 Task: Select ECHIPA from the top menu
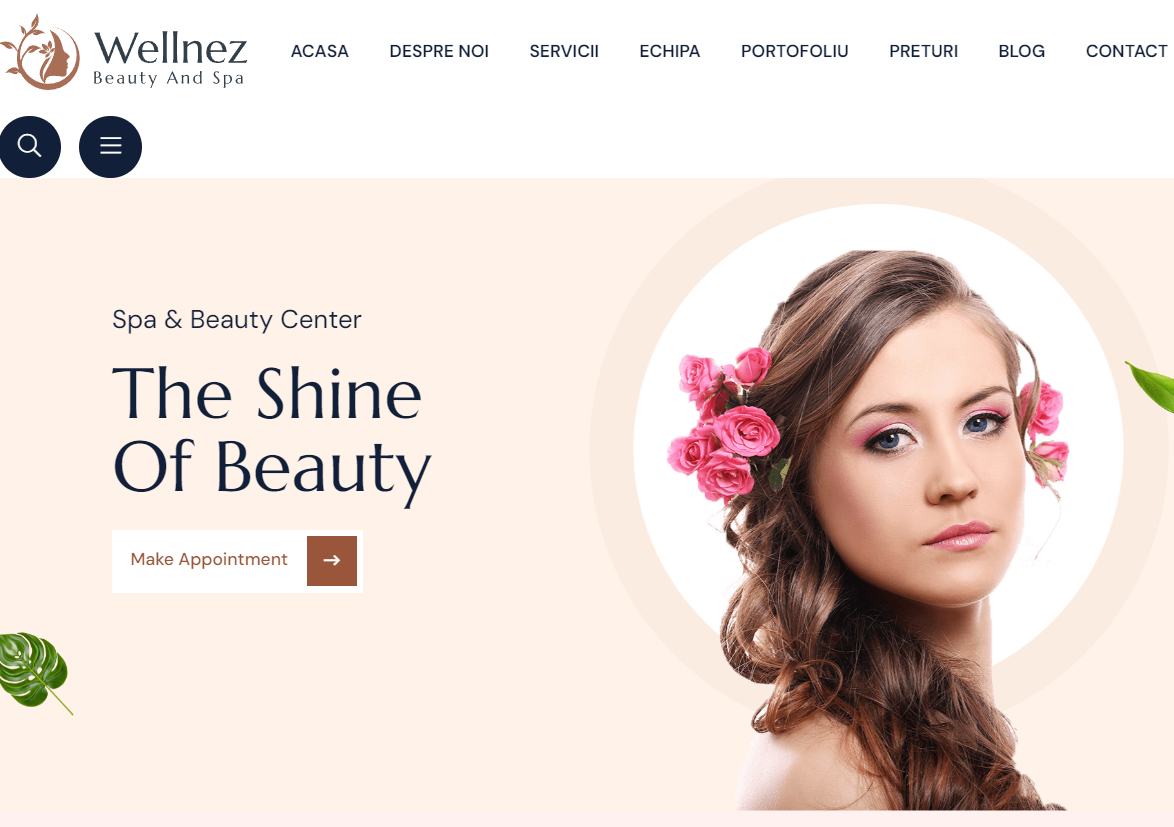coord(669,52)
